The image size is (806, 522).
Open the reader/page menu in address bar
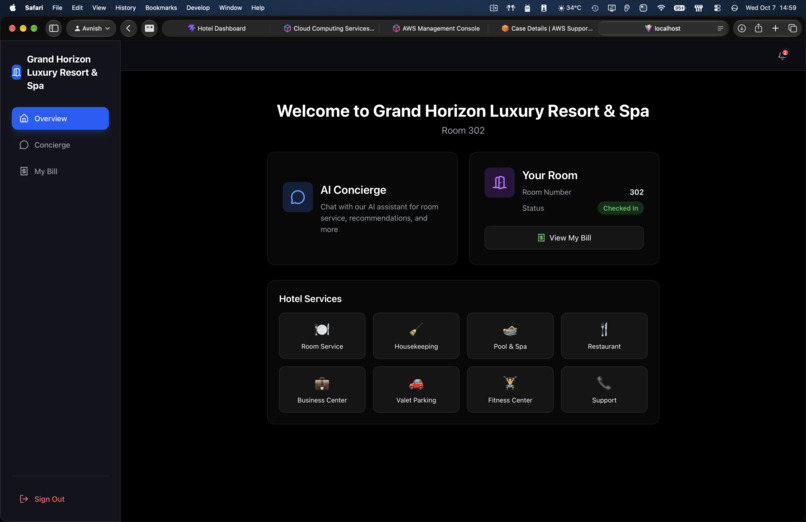pyautogui.click(x=720, y=28)
